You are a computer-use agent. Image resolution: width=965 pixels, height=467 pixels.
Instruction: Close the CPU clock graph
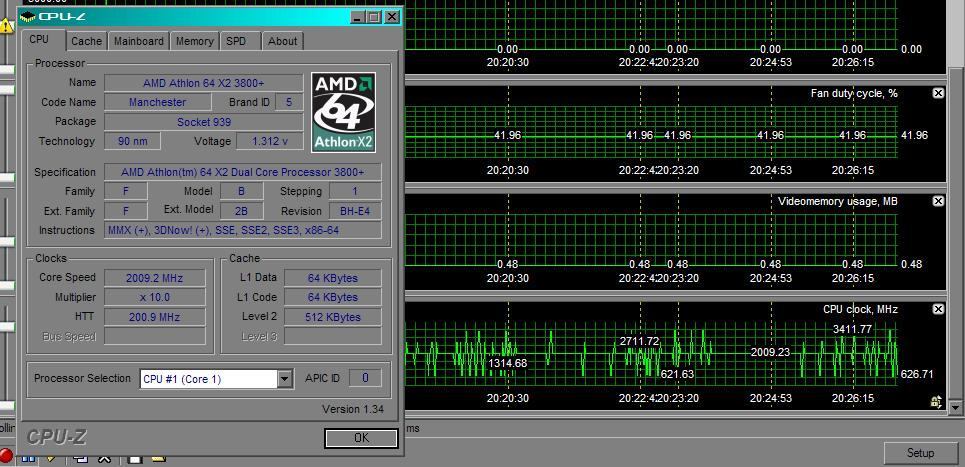(x=937, y=309)
